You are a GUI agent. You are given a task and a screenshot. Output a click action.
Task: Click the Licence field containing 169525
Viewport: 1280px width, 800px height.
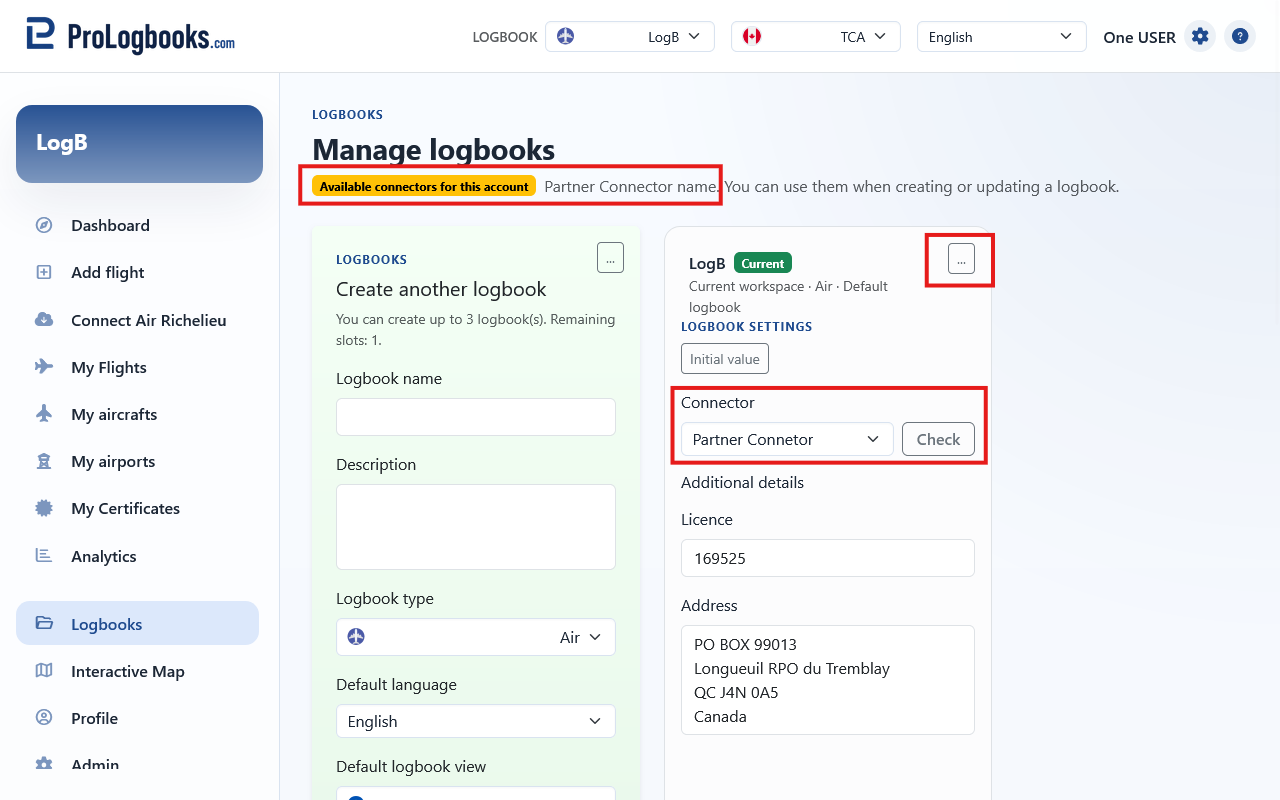point(828,558)
